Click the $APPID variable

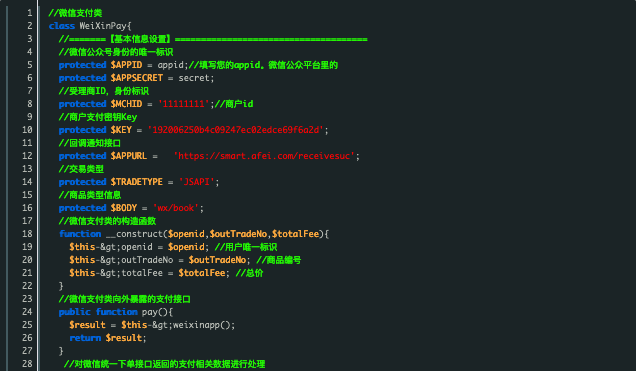click(126, 65)
